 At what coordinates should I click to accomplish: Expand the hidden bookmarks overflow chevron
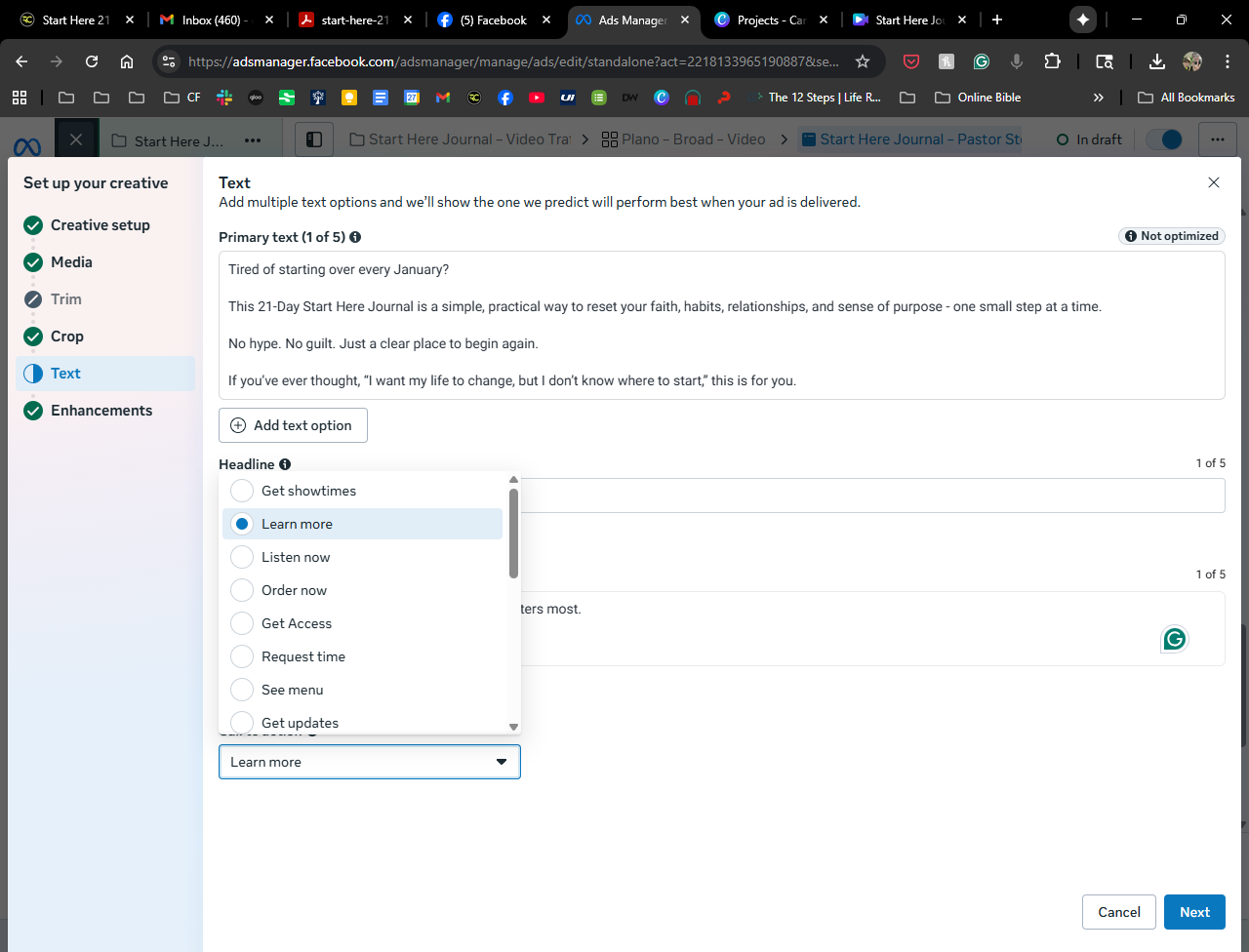click(1099, 98)
